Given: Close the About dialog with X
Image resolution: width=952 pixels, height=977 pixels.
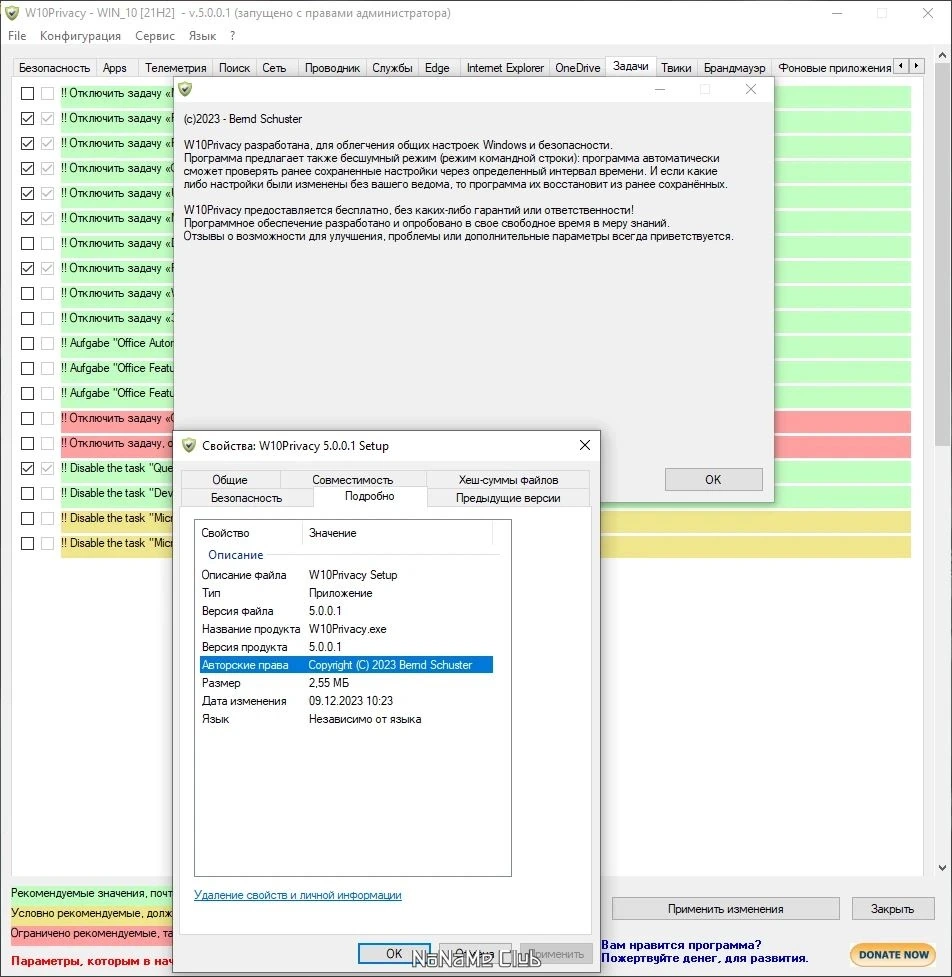Looking at the screenshot, I should point(751,89).
